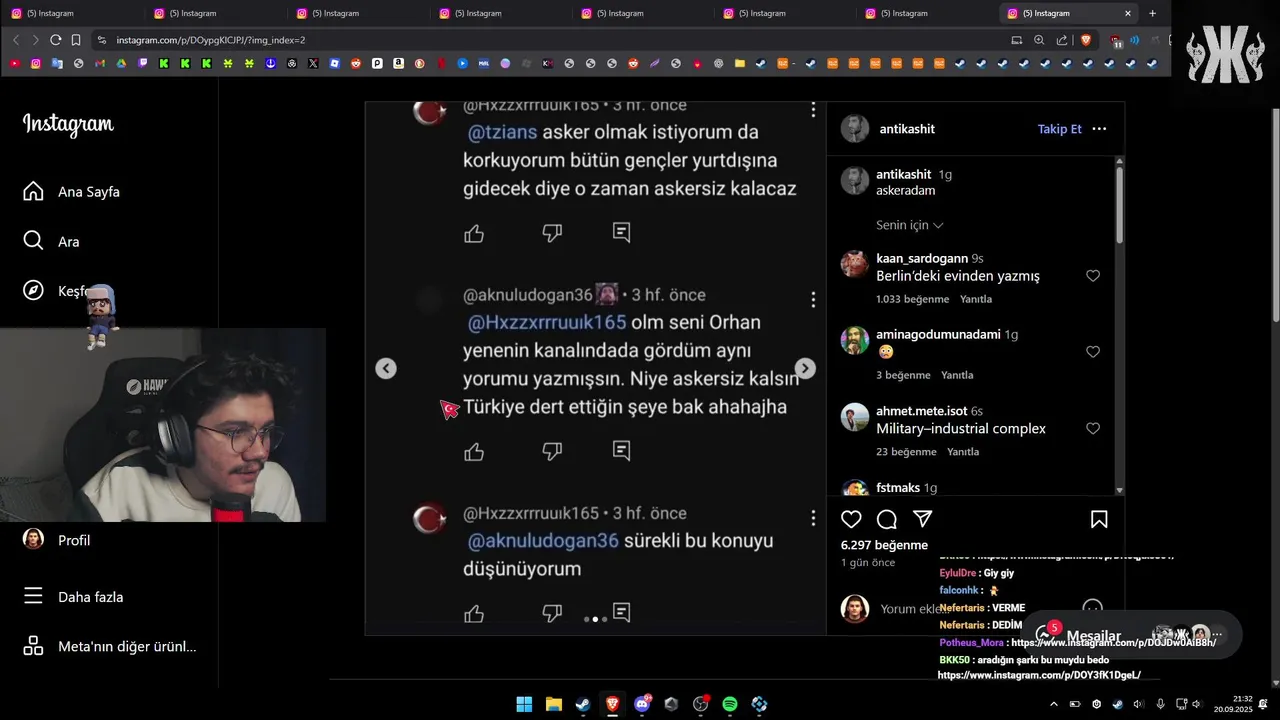Viewport: 1280px width, 720px height.
Task: Click the browser back arrow
Action: point(16,40)
